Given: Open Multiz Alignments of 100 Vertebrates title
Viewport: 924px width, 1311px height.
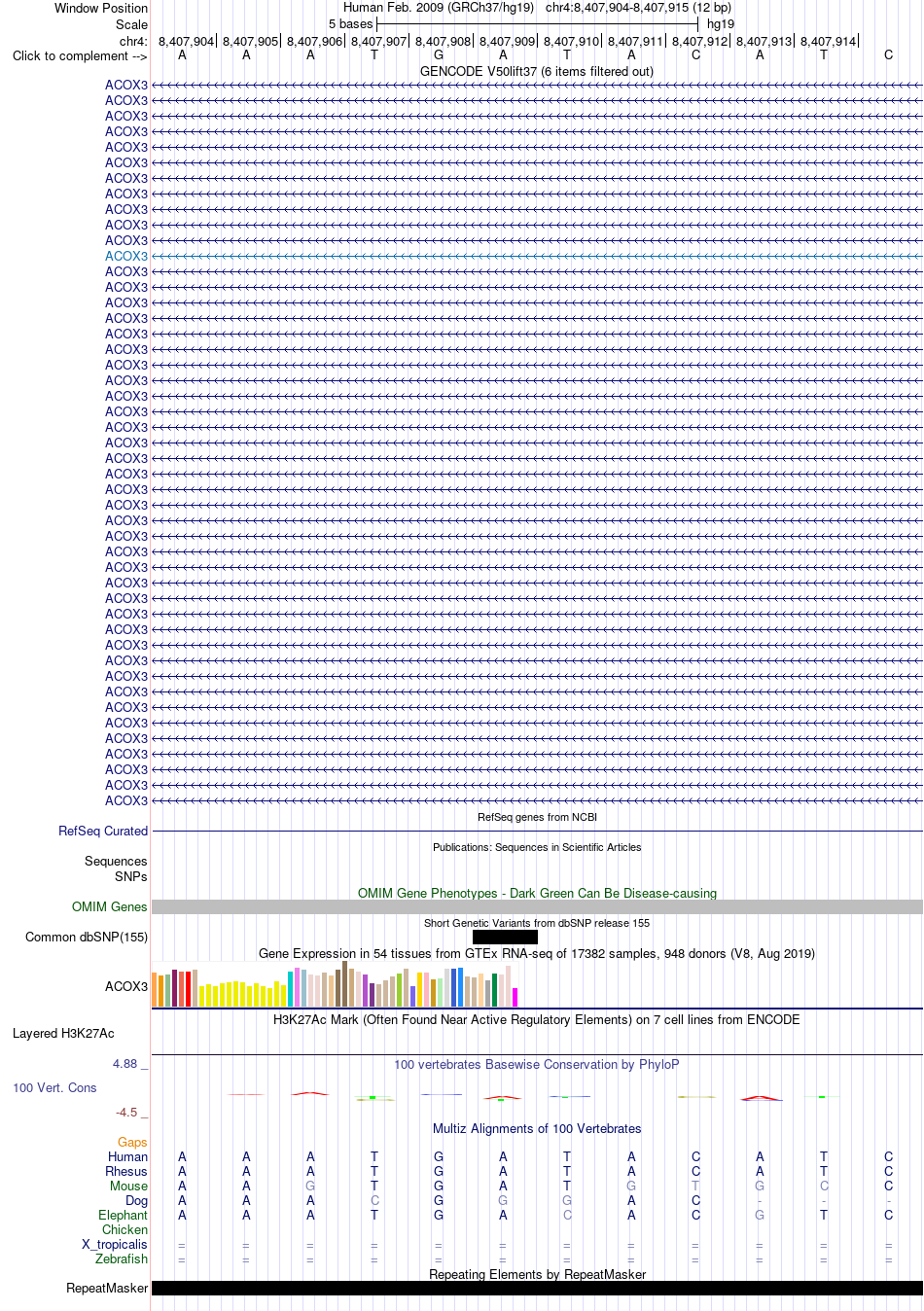Looking at the screenshot, I should pos(537,1128).
